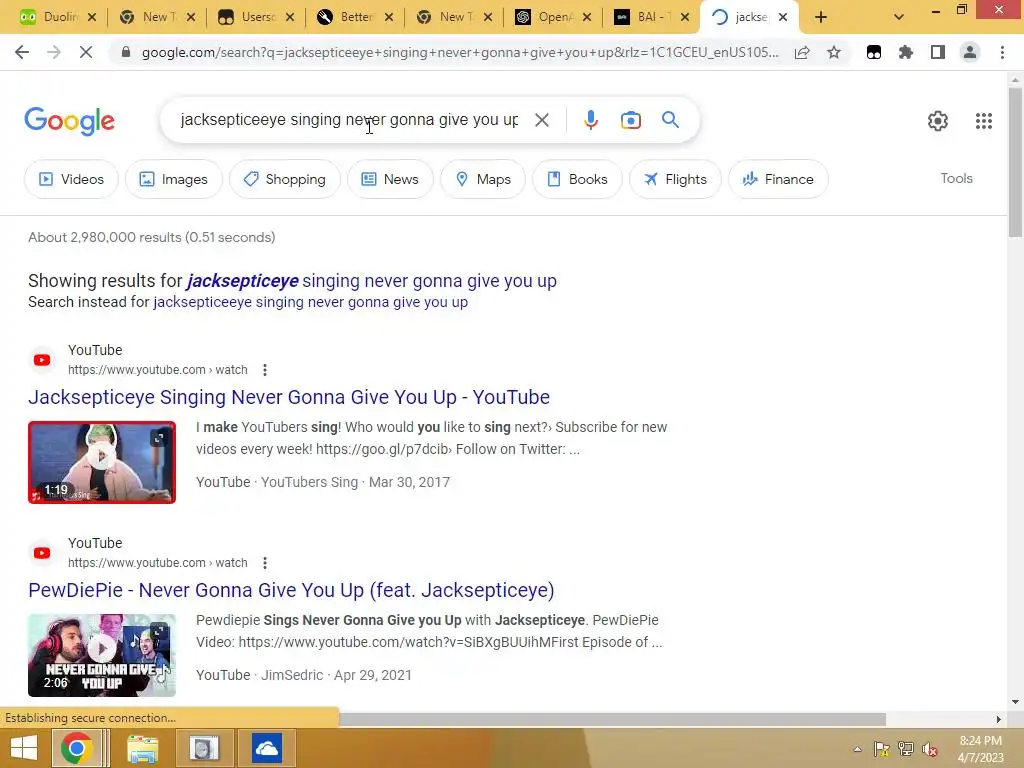Open options for the first YouTube result
This screenshot has height=768, width=1024.
264,370
